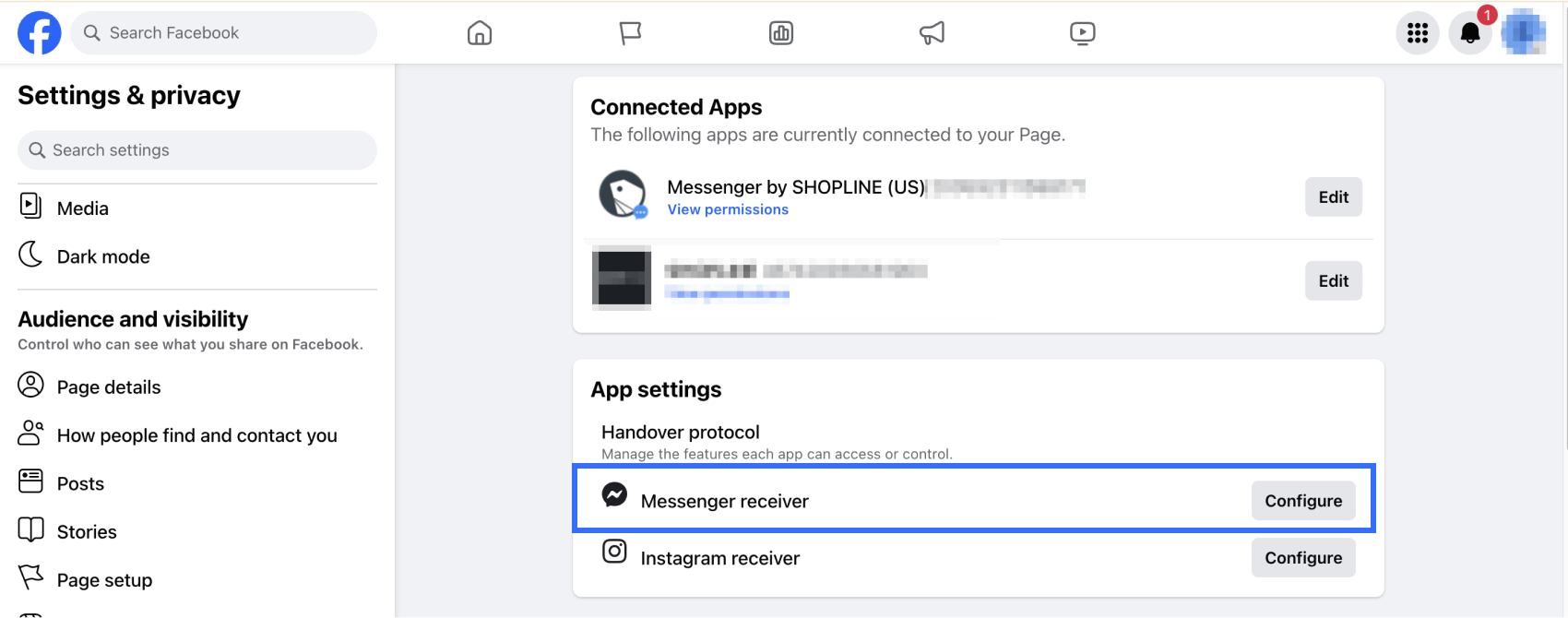Configure the Instagram receiver
This screenshot has height=618, width=1568.
tap(1303, 558)
